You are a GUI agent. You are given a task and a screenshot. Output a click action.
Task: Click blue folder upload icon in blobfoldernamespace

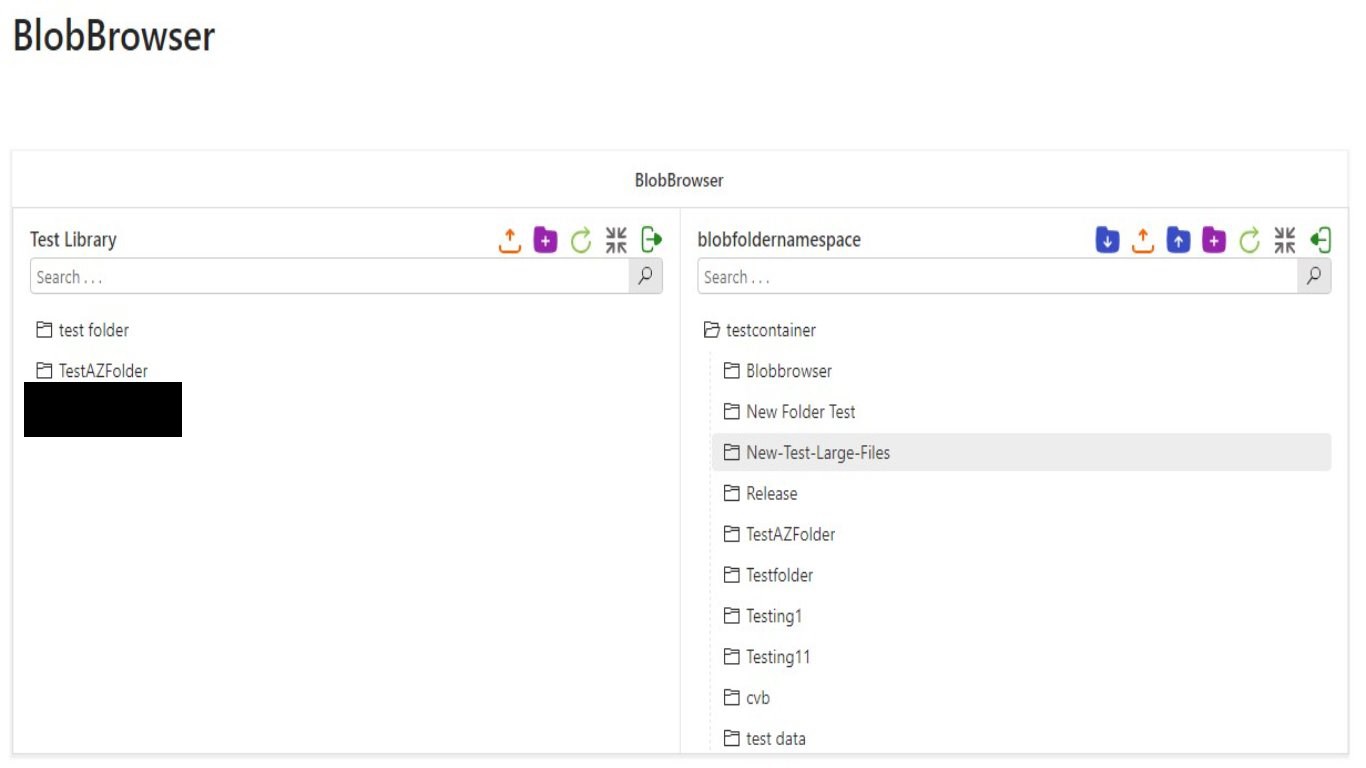(x=1179, y=240)
